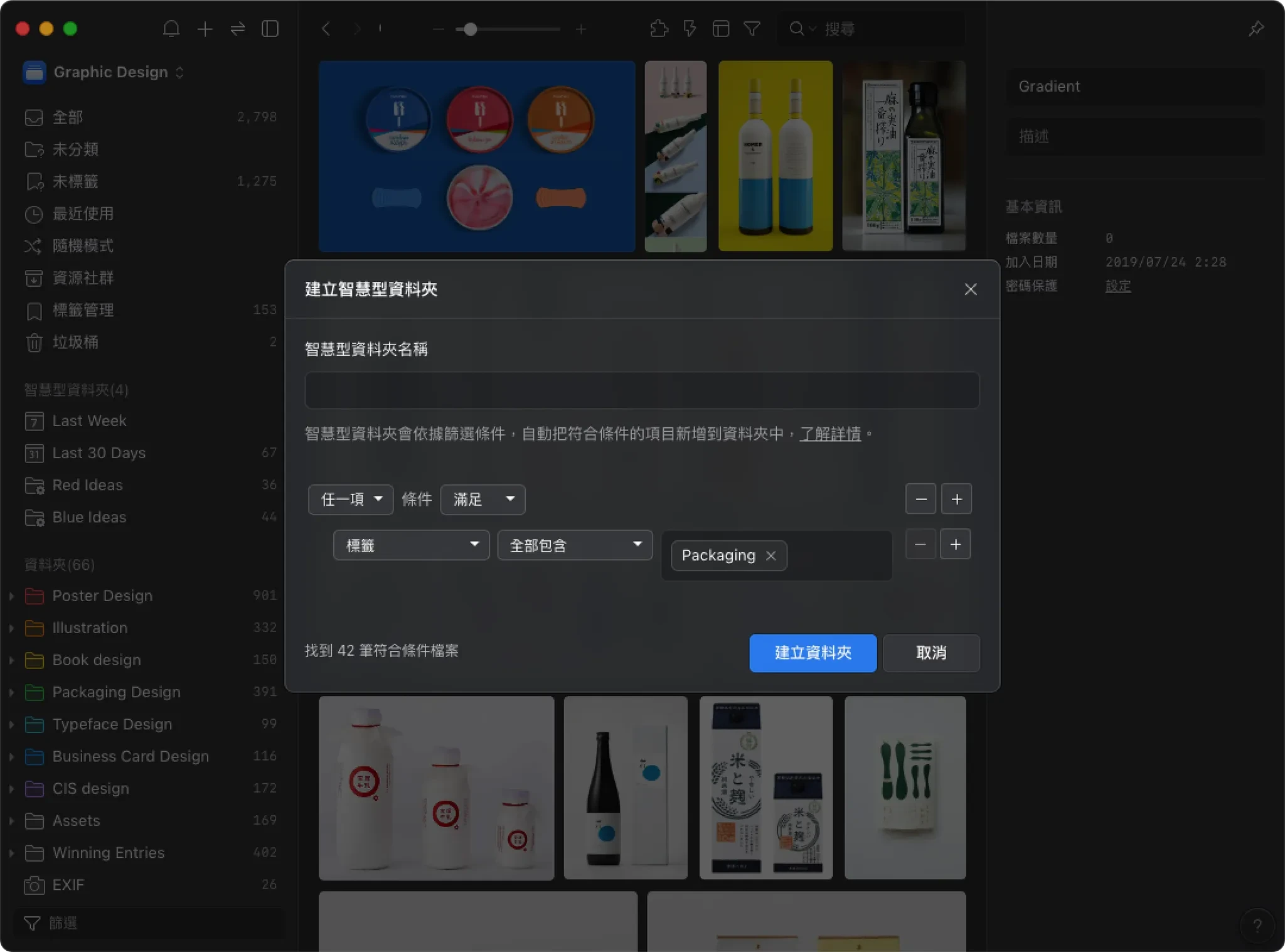Select 未標籤 in the sidebar
Image resolution: width=1285 pixels, height=952 pixels.
(x=149, y=181)
